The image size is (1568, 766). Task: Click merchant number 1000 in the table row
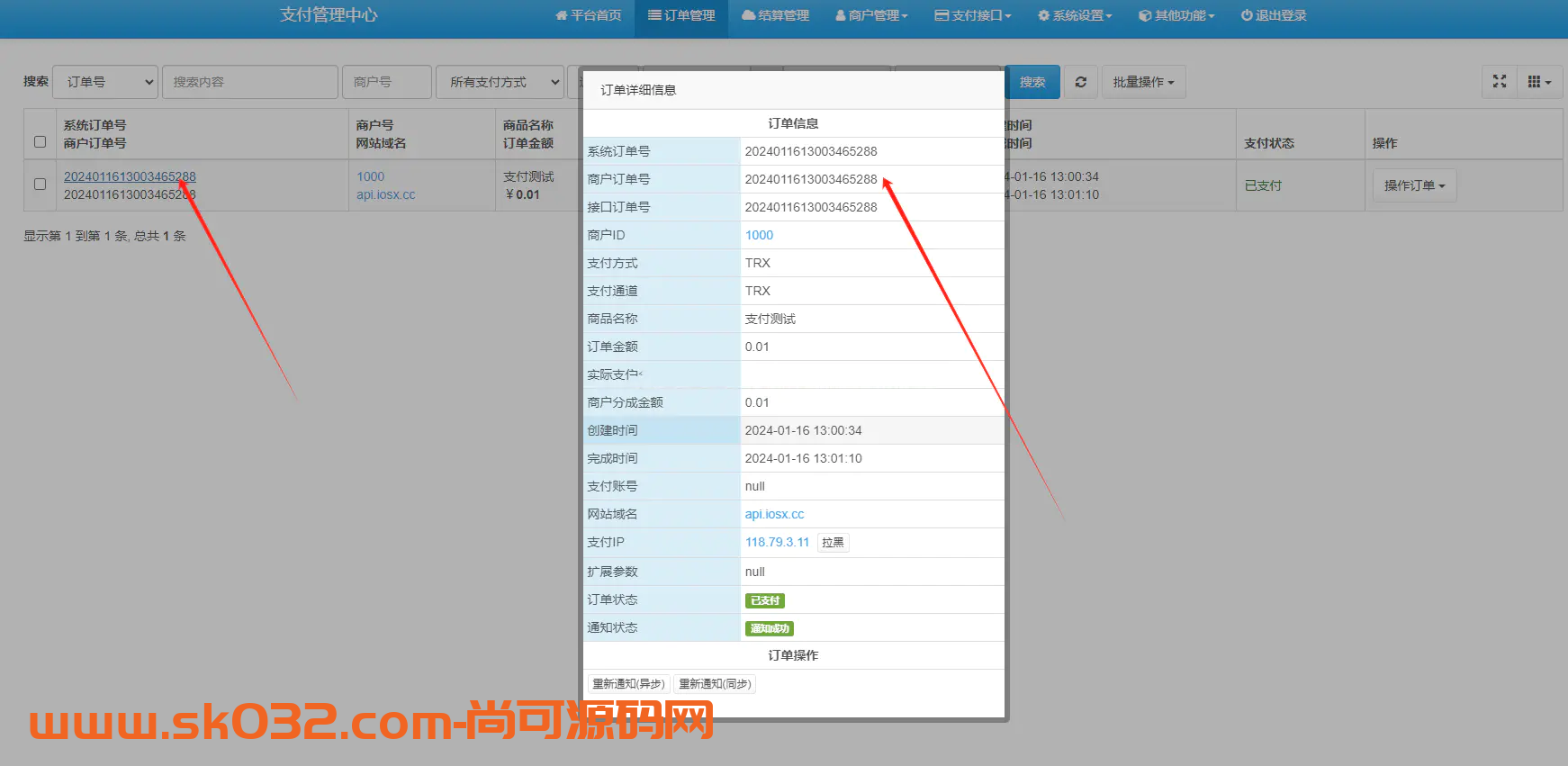click(x=370, y=176)
